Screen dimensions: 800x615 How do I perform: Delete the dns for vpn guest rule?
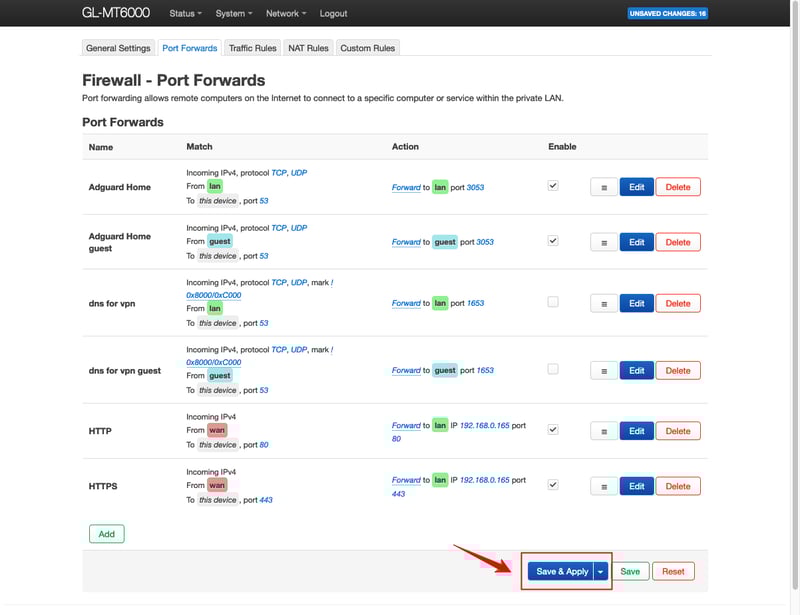pos(678,370)
